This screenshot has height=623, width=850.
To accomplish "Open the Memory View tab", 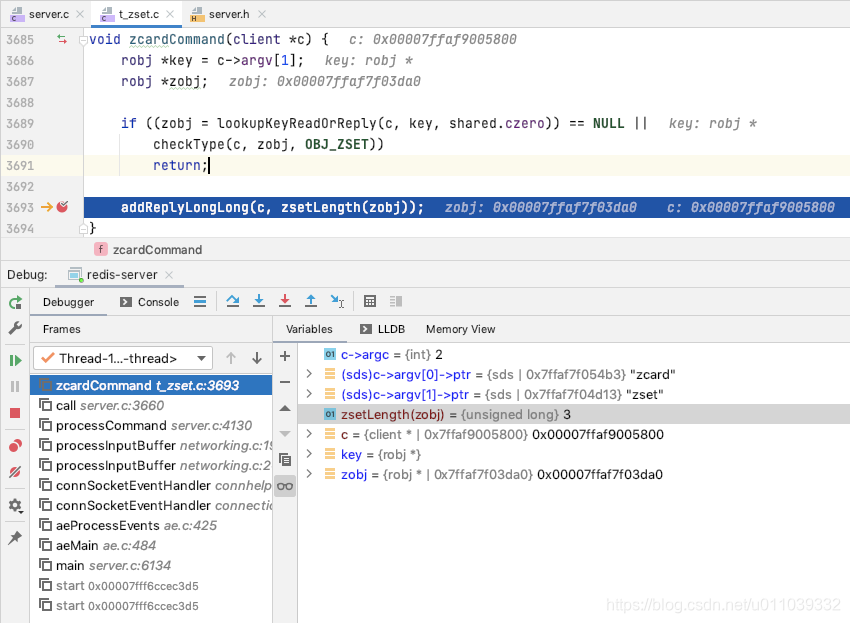I will pyautogui.click(x=460, y=329).
